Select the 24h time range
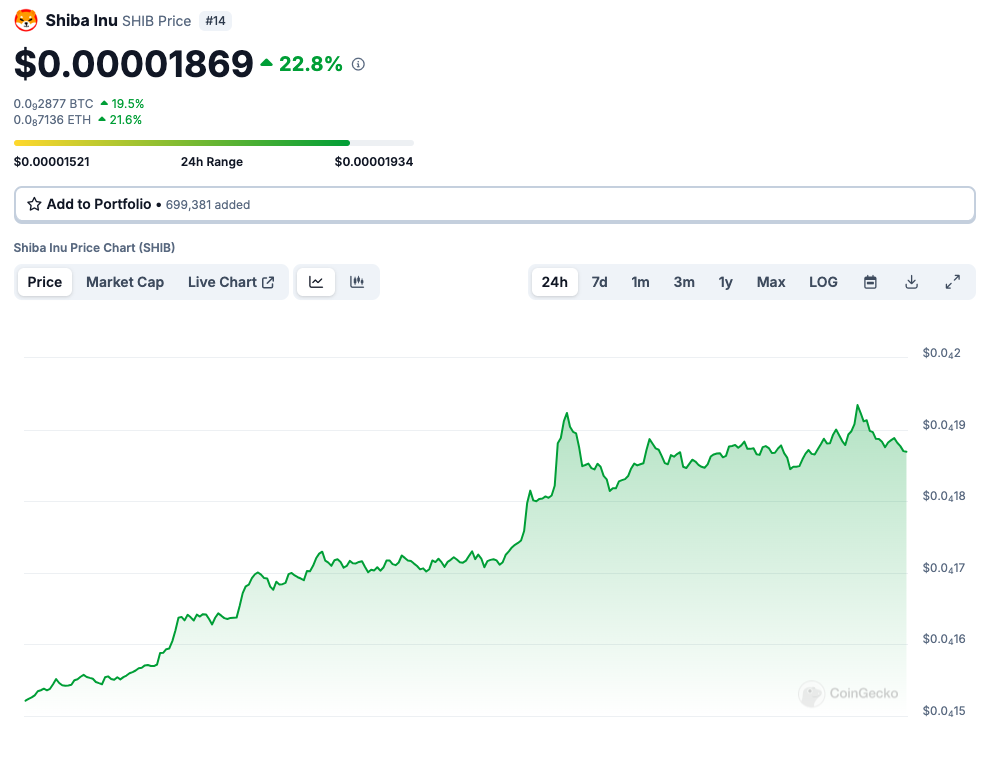Image resolution: width=996 pixels, height=760 pixels. point(555,282)
